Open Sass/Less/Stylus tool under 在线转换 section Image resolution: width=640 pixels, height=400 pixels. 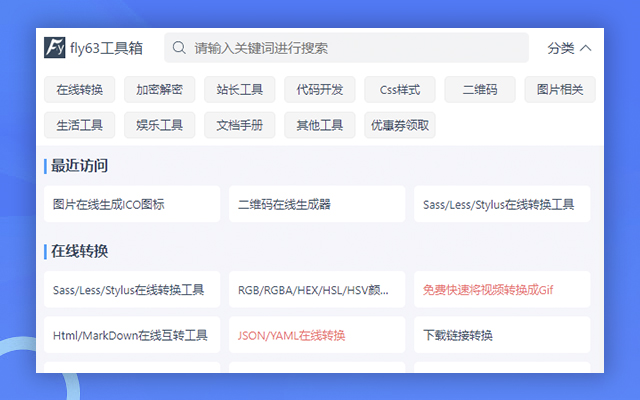click(132, 289)
